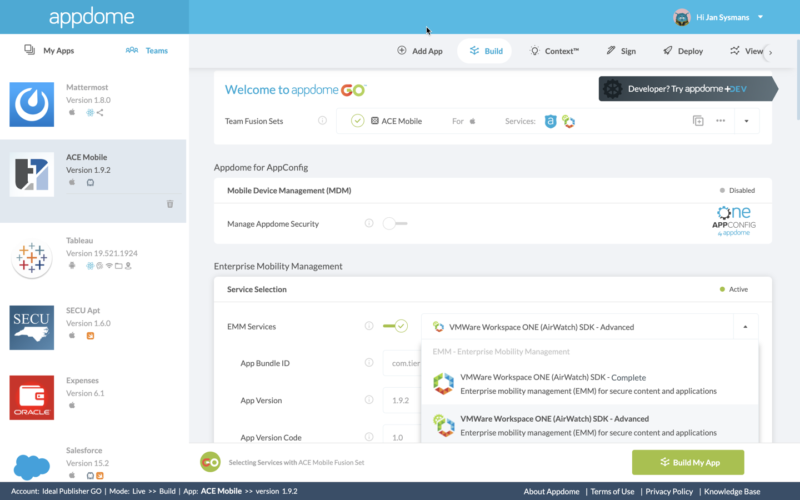Expand the Team Fusion Sets dropdown arrow

(x=746, y=121)
